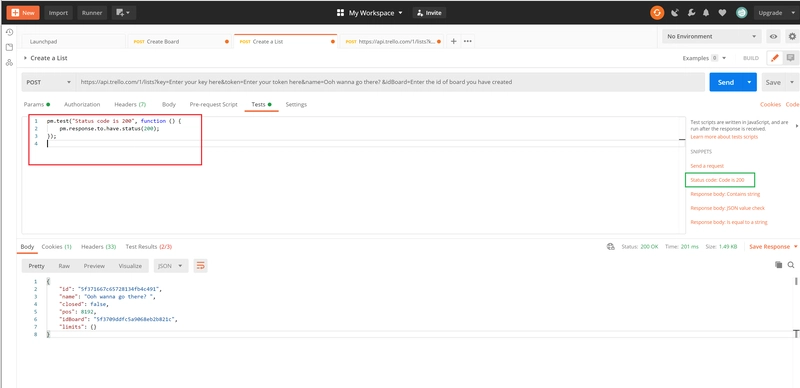Open the Authorization request tab
This screenshot has width=800, height=388.
(x=82, y=104)
